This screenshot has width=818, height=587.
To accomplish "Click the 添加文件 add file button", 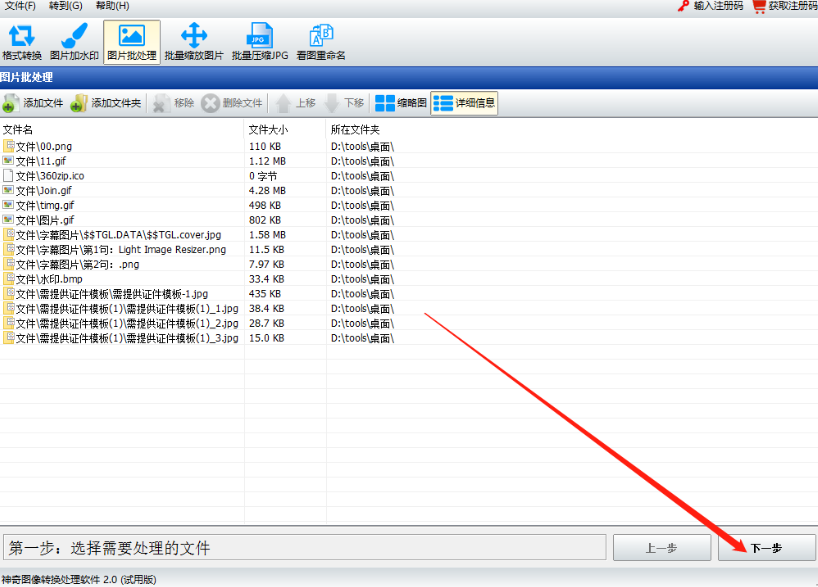I will [x=33, y=103].
